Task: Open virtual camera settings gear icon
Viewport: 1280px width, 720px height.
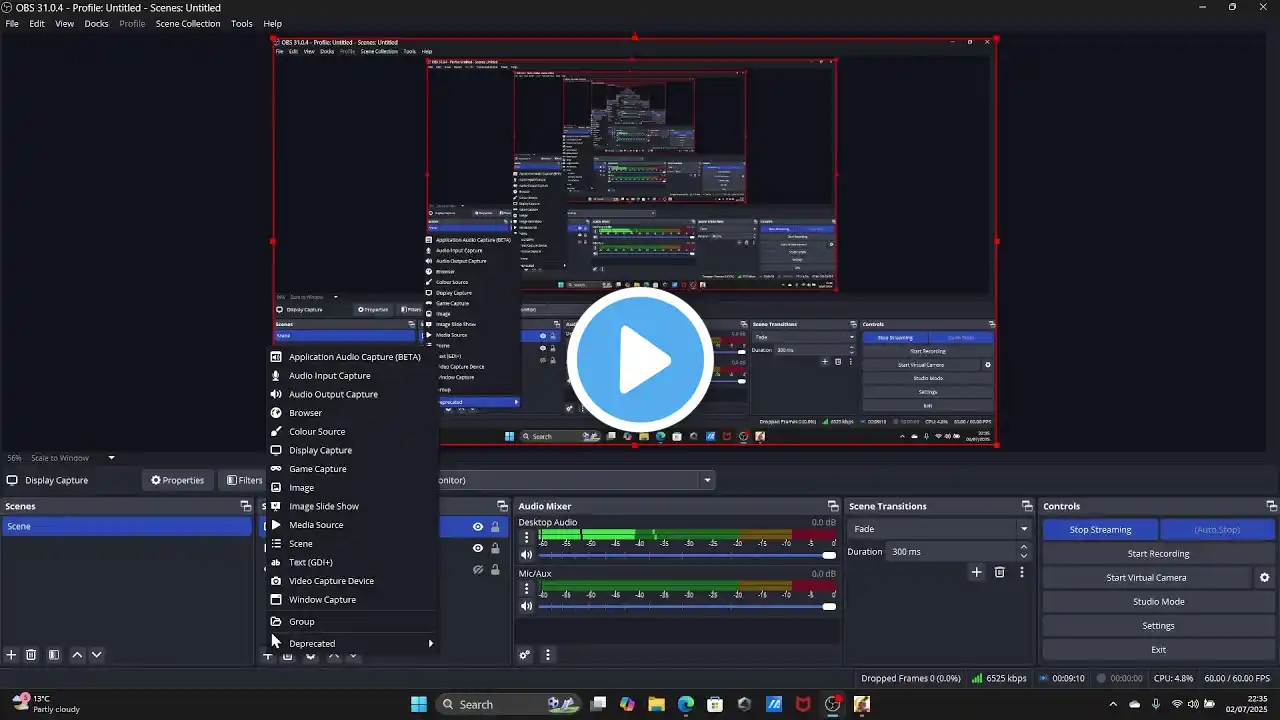Action: (x=1264, y=577)
